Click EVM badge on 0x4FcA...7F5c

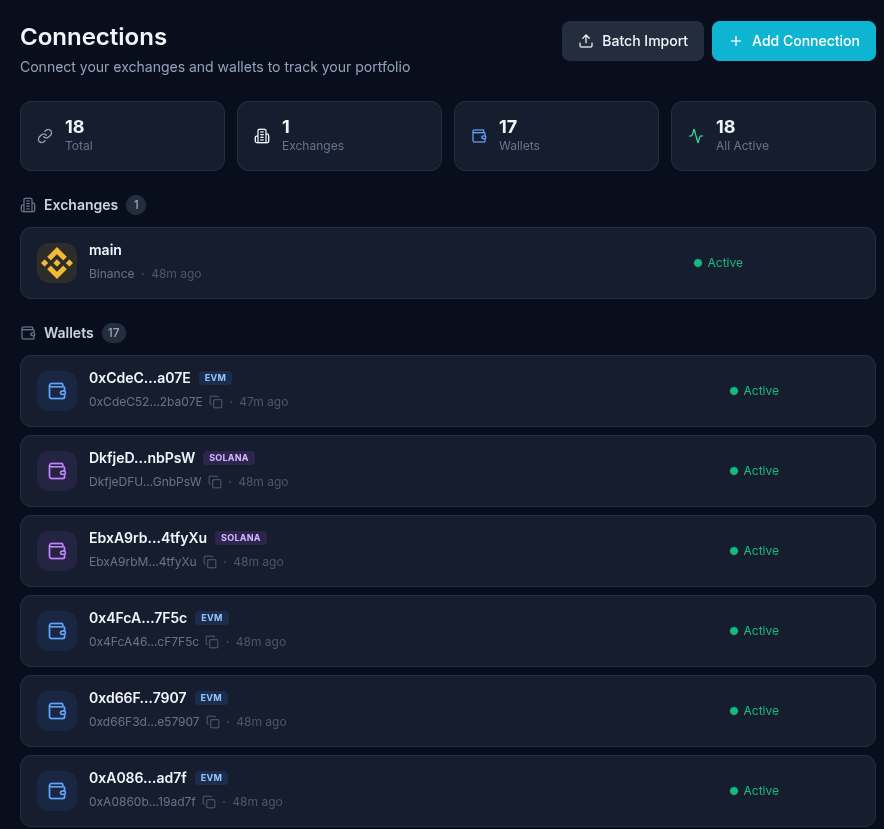click(x=212, y=618)
